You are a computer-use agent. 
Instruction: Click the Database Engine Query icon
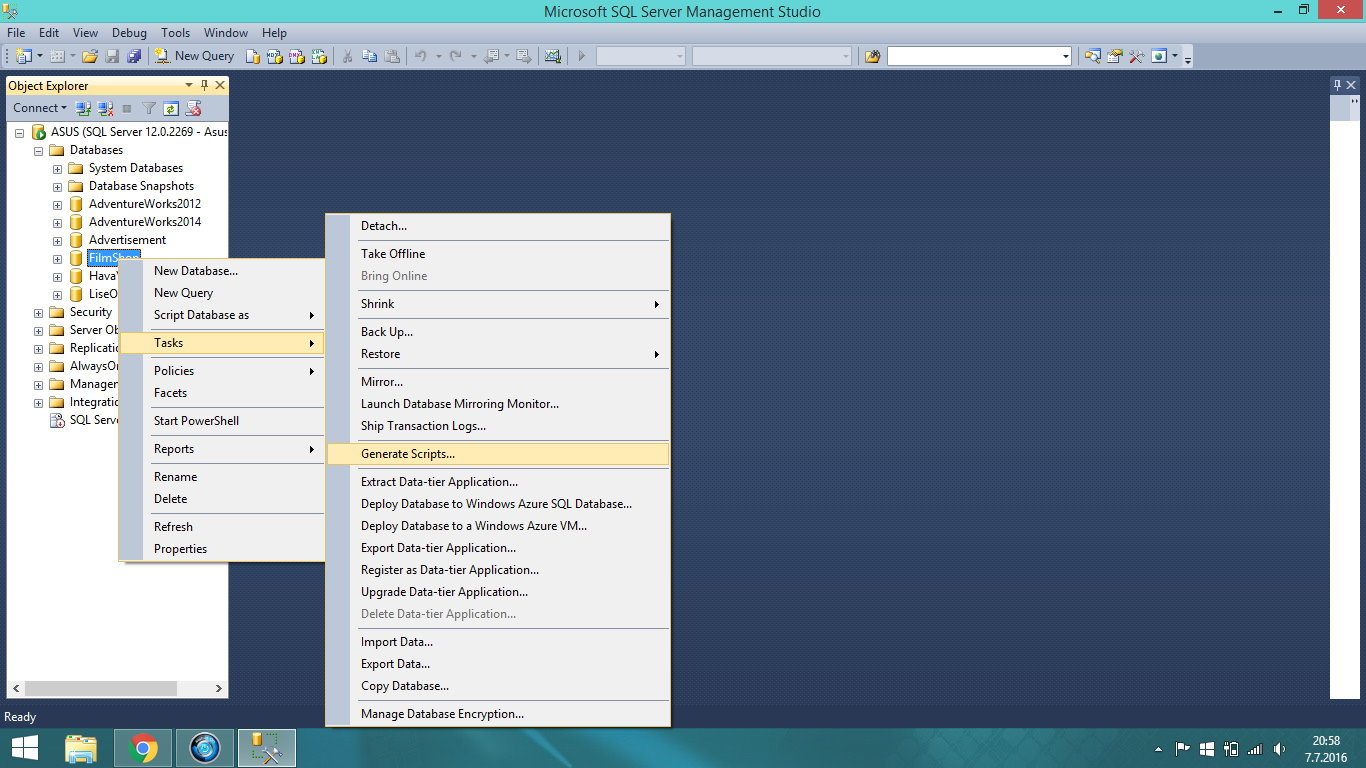point(254,56)
